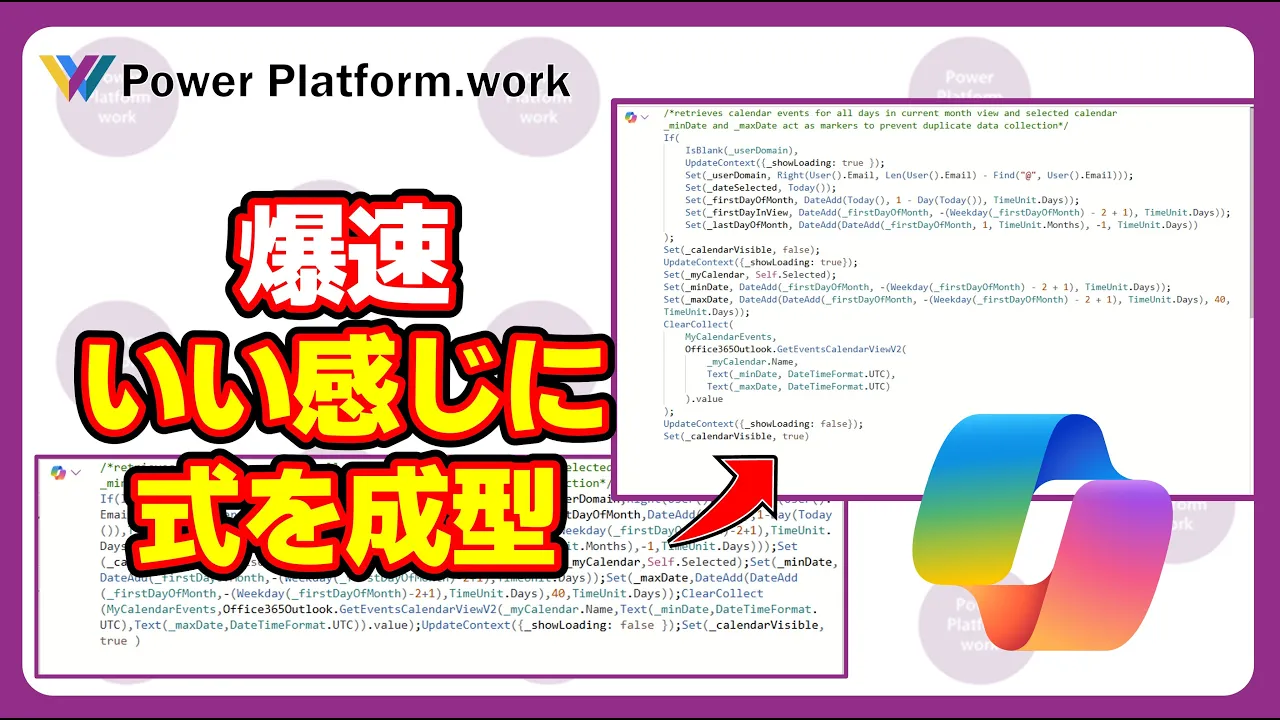Screen dimensions: 1280x720
Task: Expand the chevron beside Copilot in formatted panel
Action: click(x=646, y=118)
